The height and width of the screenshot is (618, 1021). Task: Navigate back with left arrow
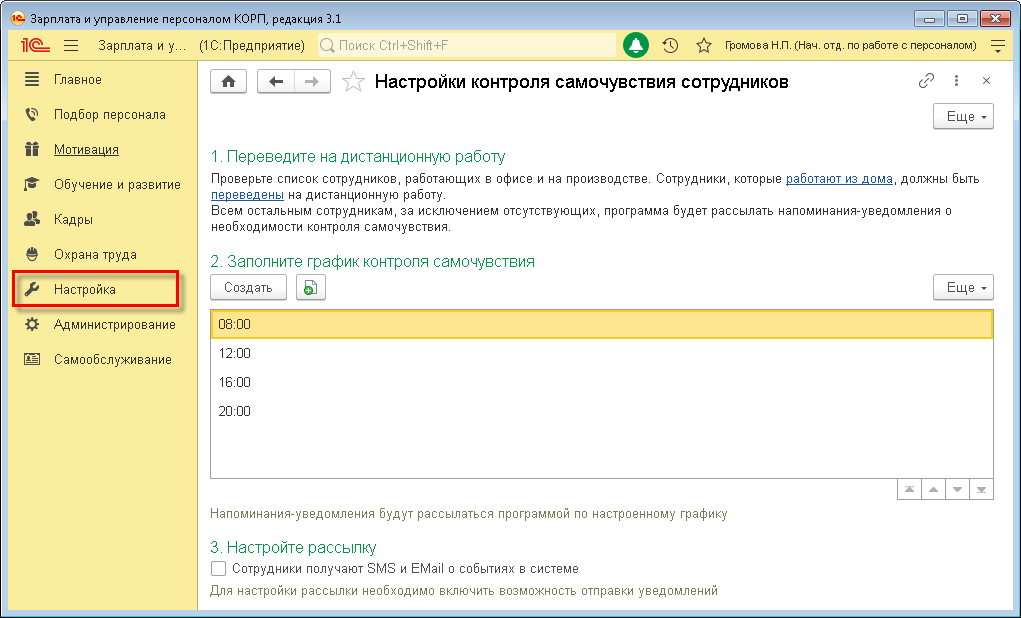click(276, 81)
